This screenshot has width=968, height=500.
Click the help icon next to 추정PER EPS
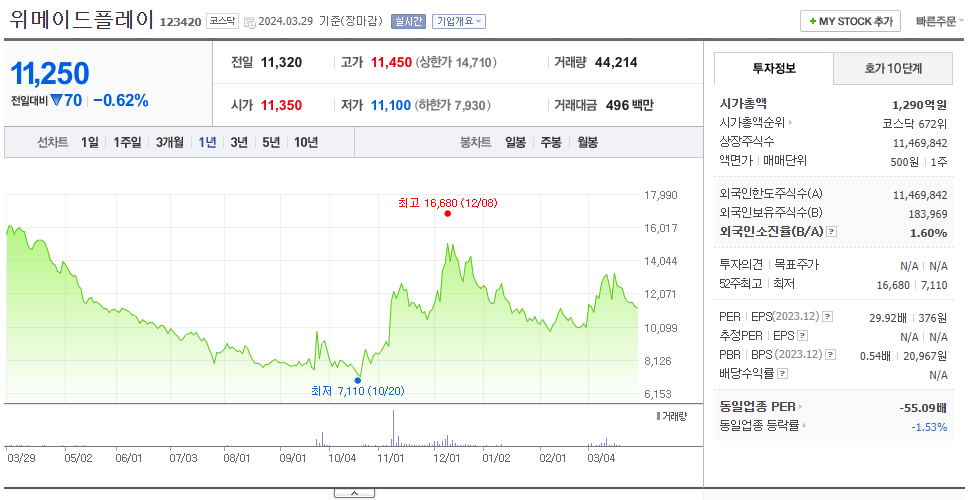pyautogui.click(x=802, y=336)
